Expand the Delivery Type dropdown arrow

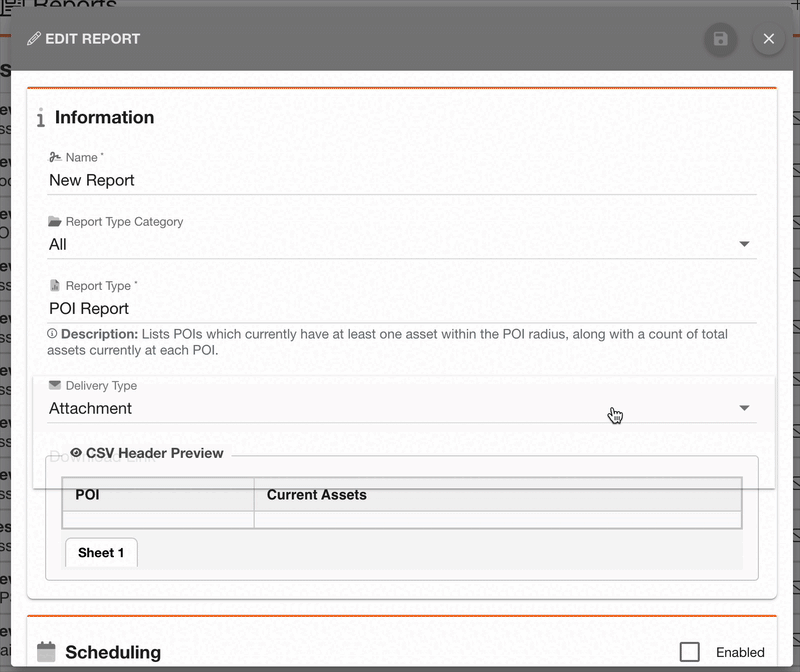[744, 408]
